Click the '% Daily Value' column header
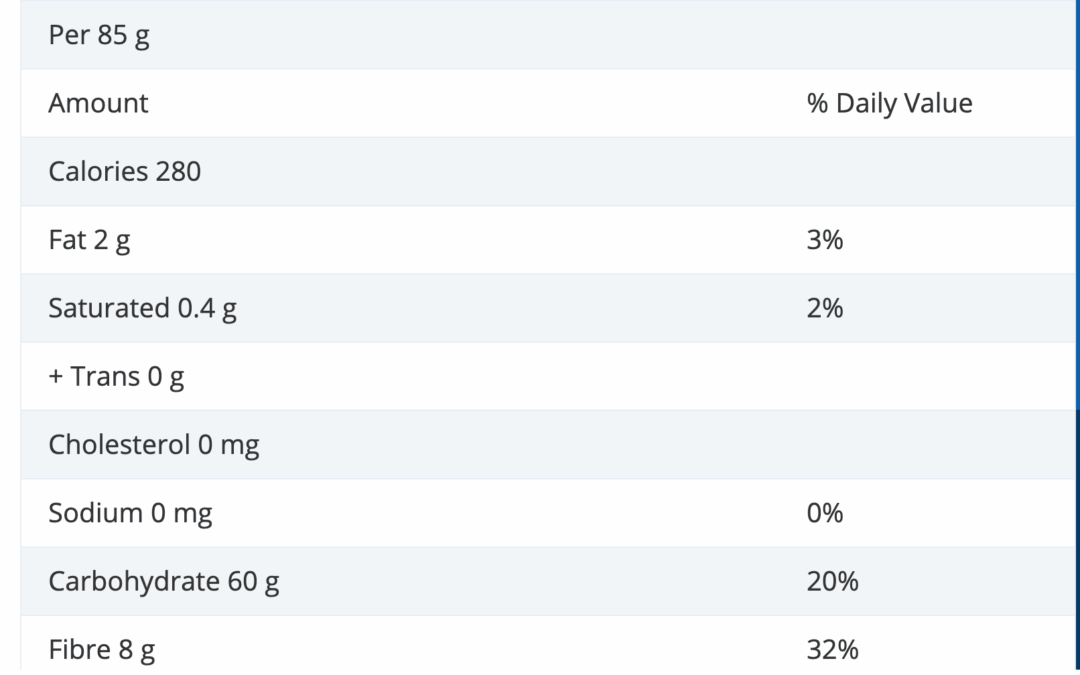 889,103
